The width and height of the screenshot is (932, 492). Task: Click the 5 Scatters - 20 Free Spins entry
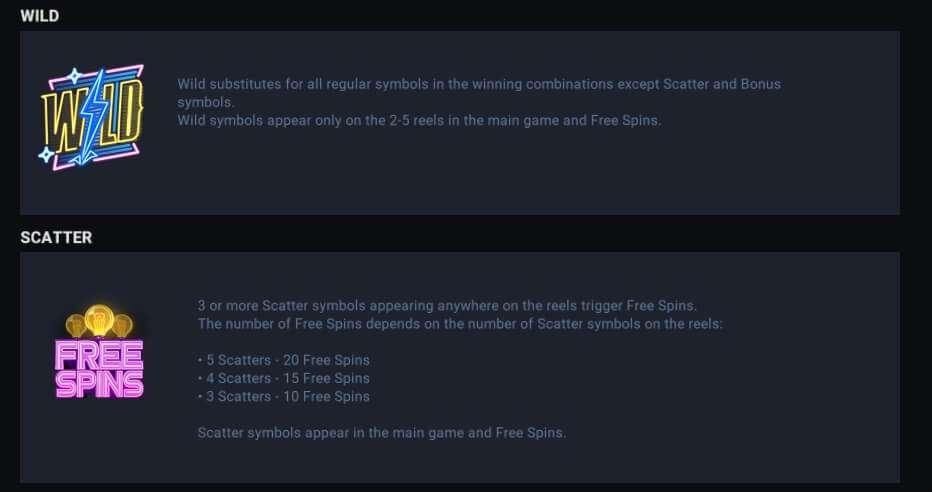click(284, 360)
